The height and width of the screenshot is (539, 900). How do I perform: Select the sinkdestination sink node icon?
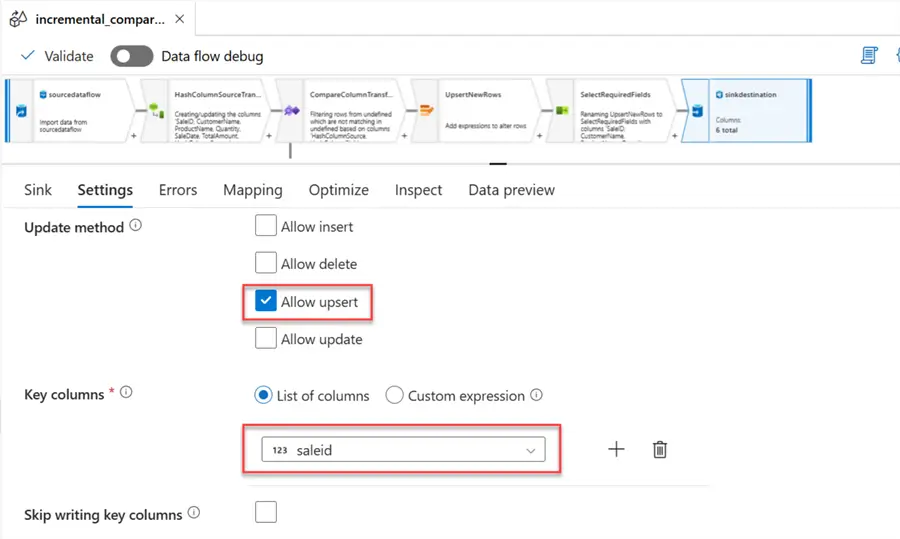point(696,111)
